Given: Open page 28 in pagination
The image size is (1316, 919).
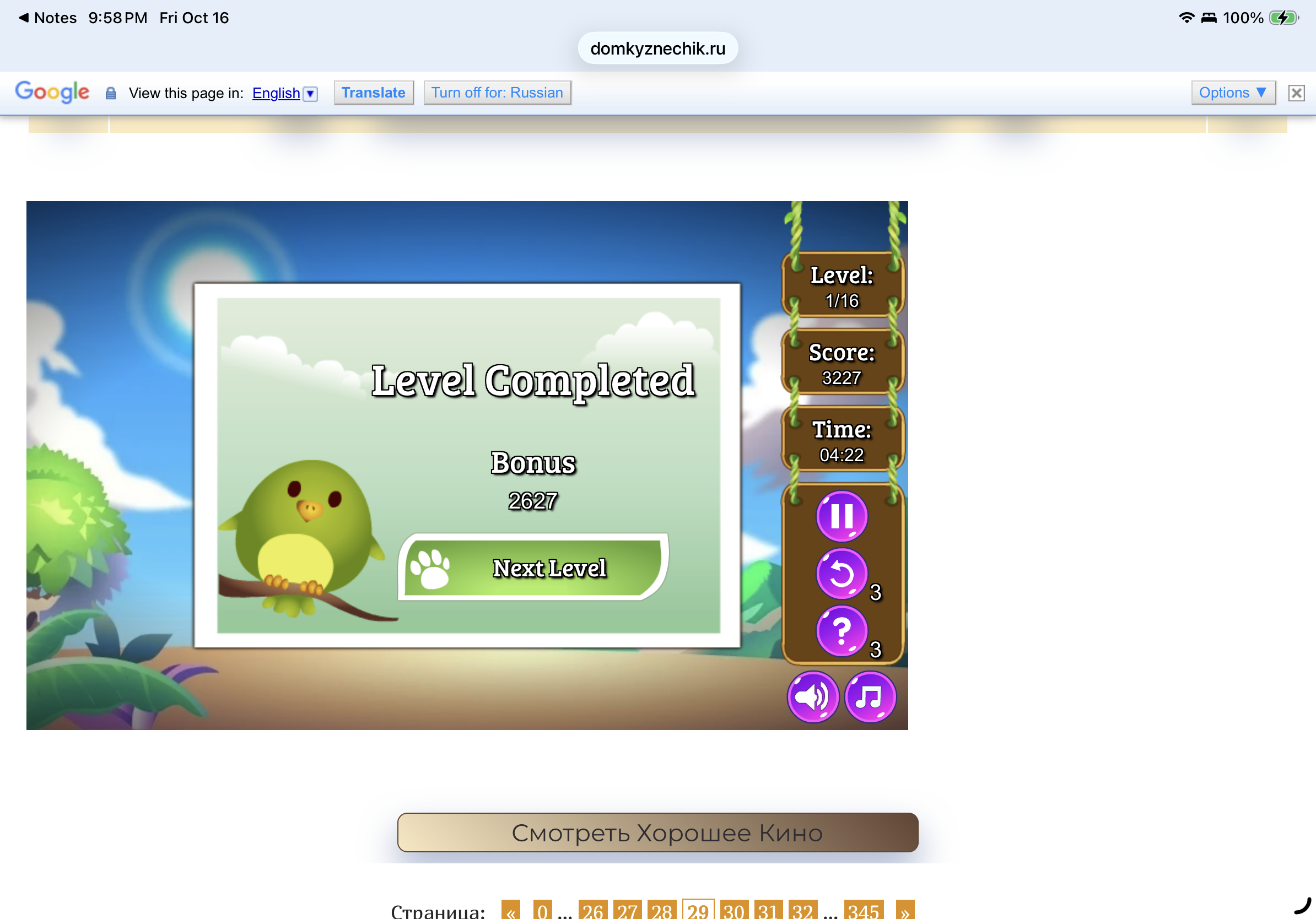Looking at the screenshot, I should (x=662, y=910).
